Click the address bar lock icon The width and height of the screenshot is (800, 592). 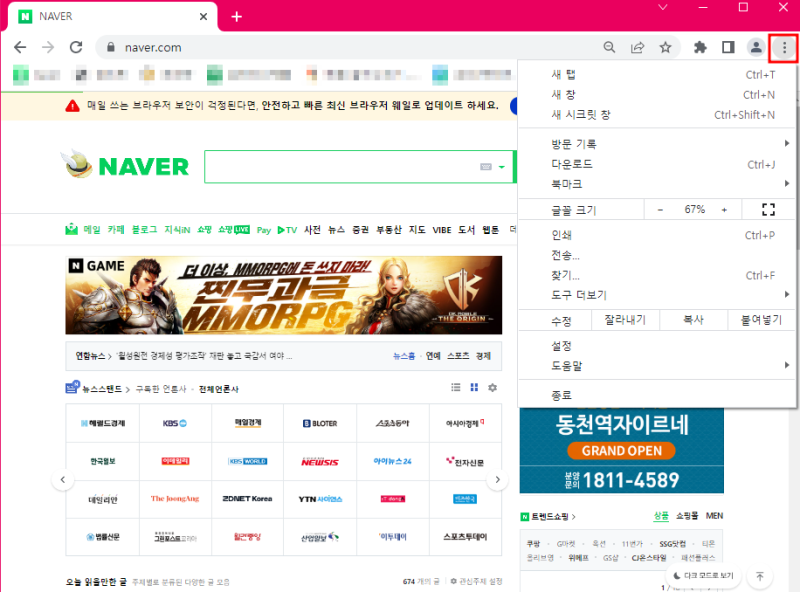111,47
